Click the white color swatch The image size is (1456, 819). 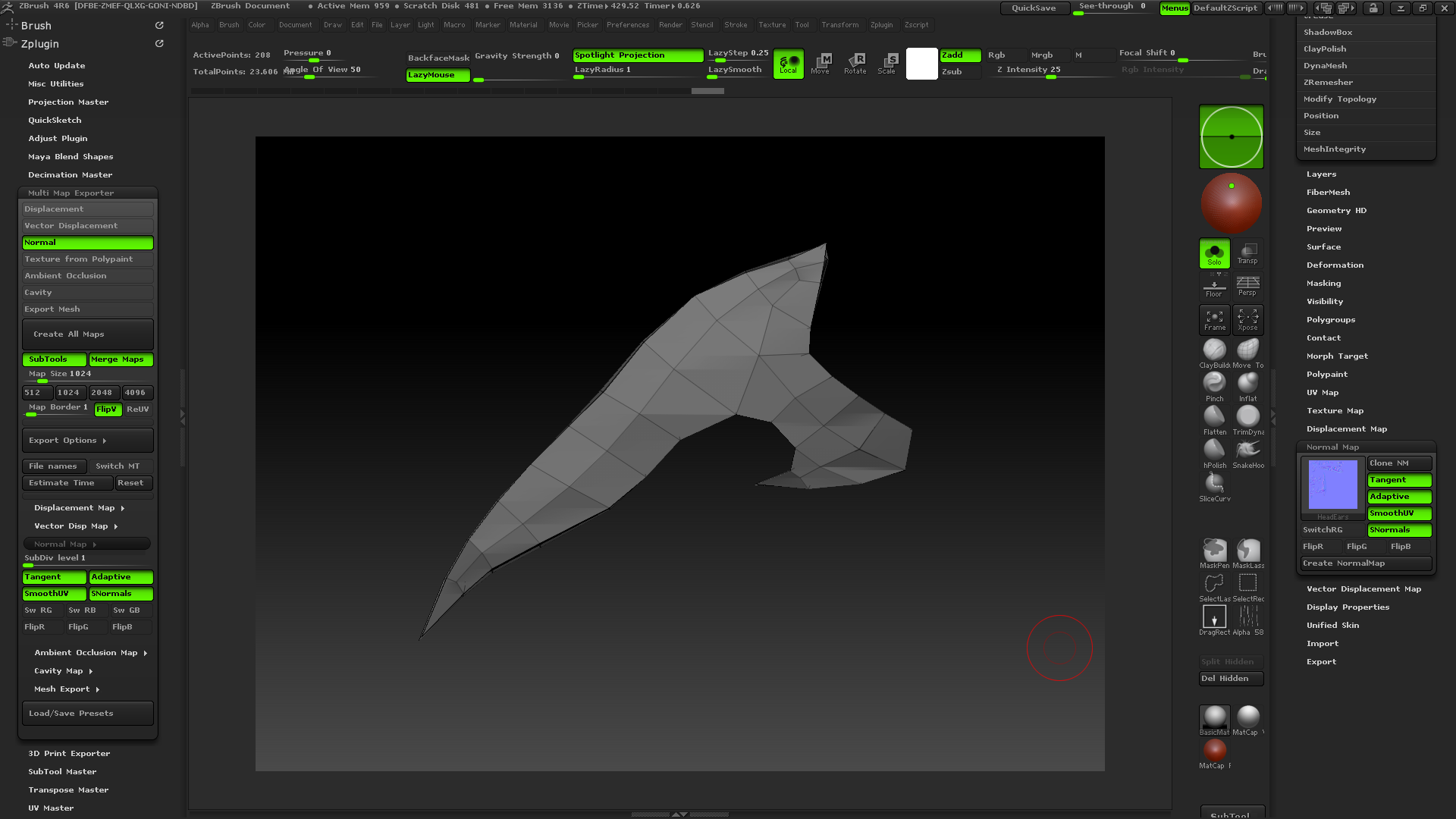pos(921,64)
